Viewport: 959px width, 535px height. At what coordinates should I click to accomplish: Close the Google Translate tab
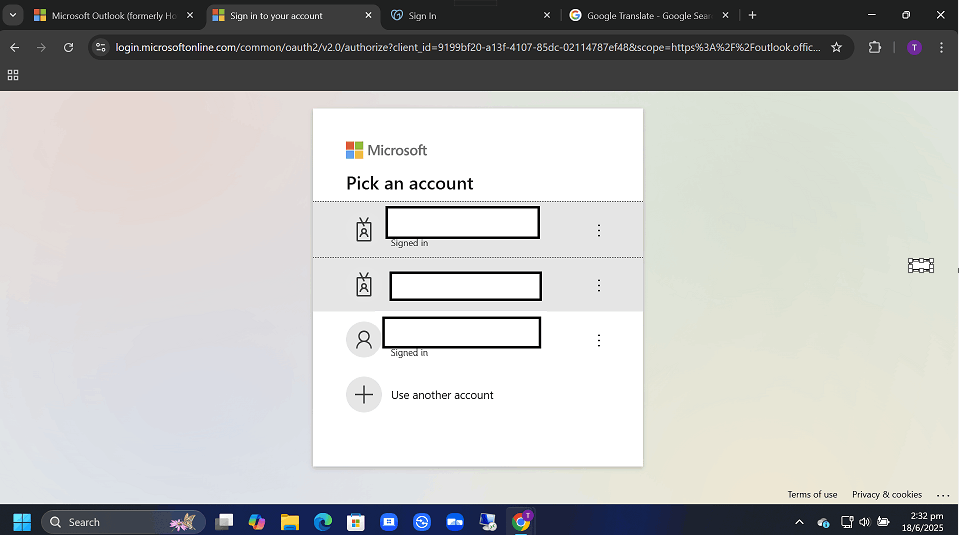725,15
